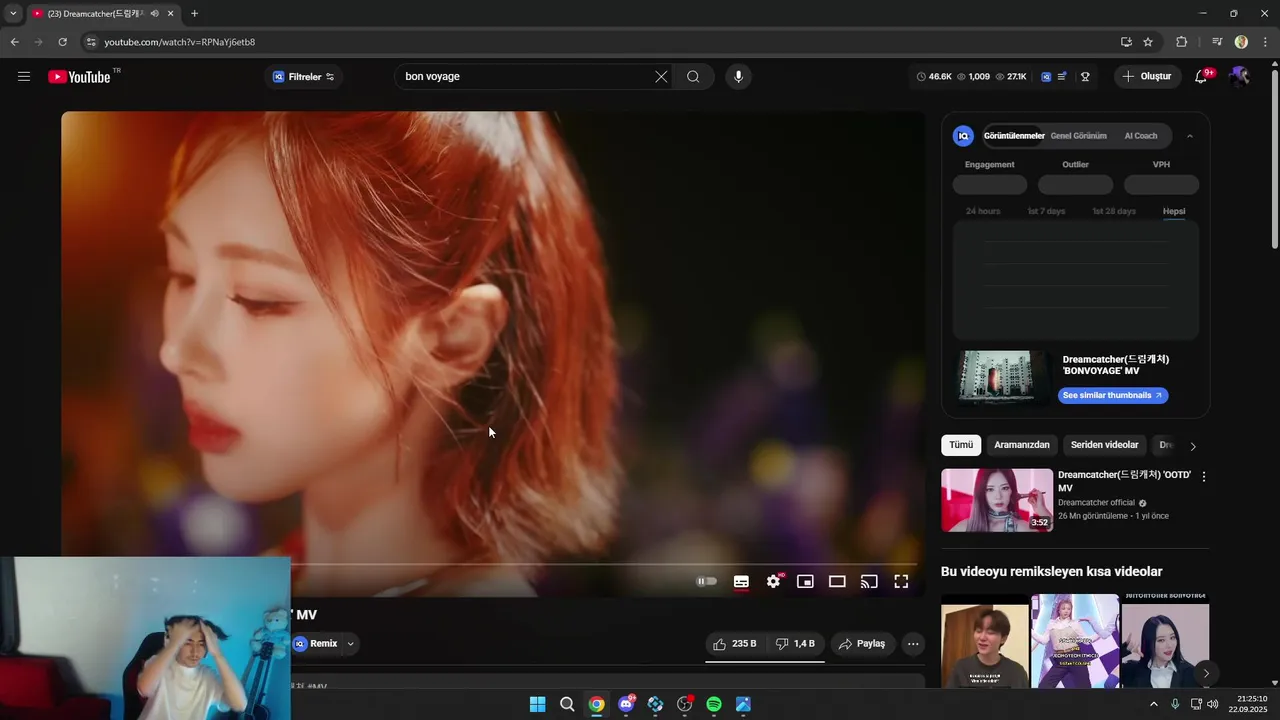Open Spotify from the taskbar

coord(714,704)
